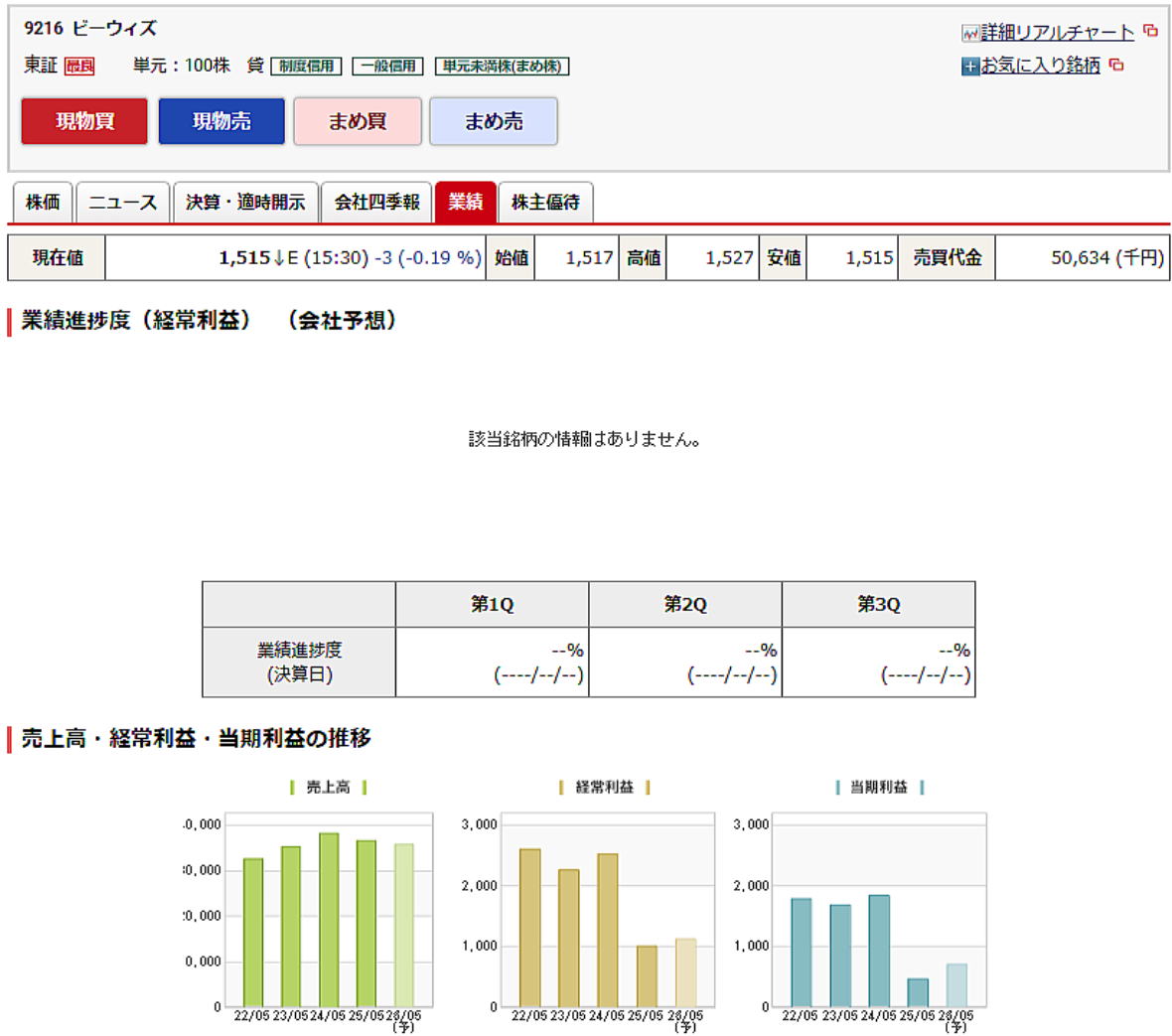
Task: Go to 決算・適時開示 tab
Action: [245, 203]
